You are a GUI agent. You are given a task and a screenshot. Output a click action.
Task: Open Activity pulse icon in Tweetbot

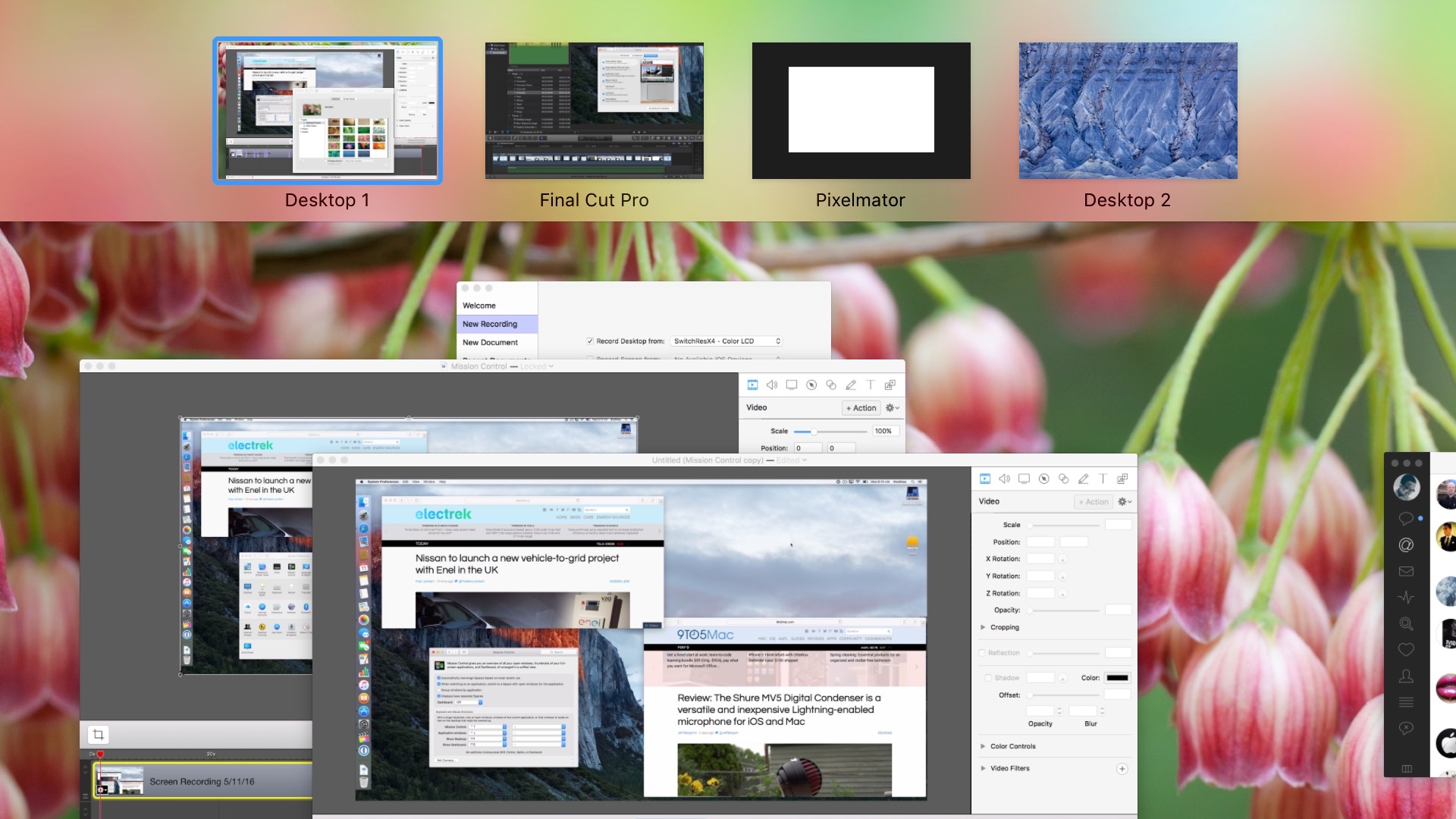pos(1406,598)
